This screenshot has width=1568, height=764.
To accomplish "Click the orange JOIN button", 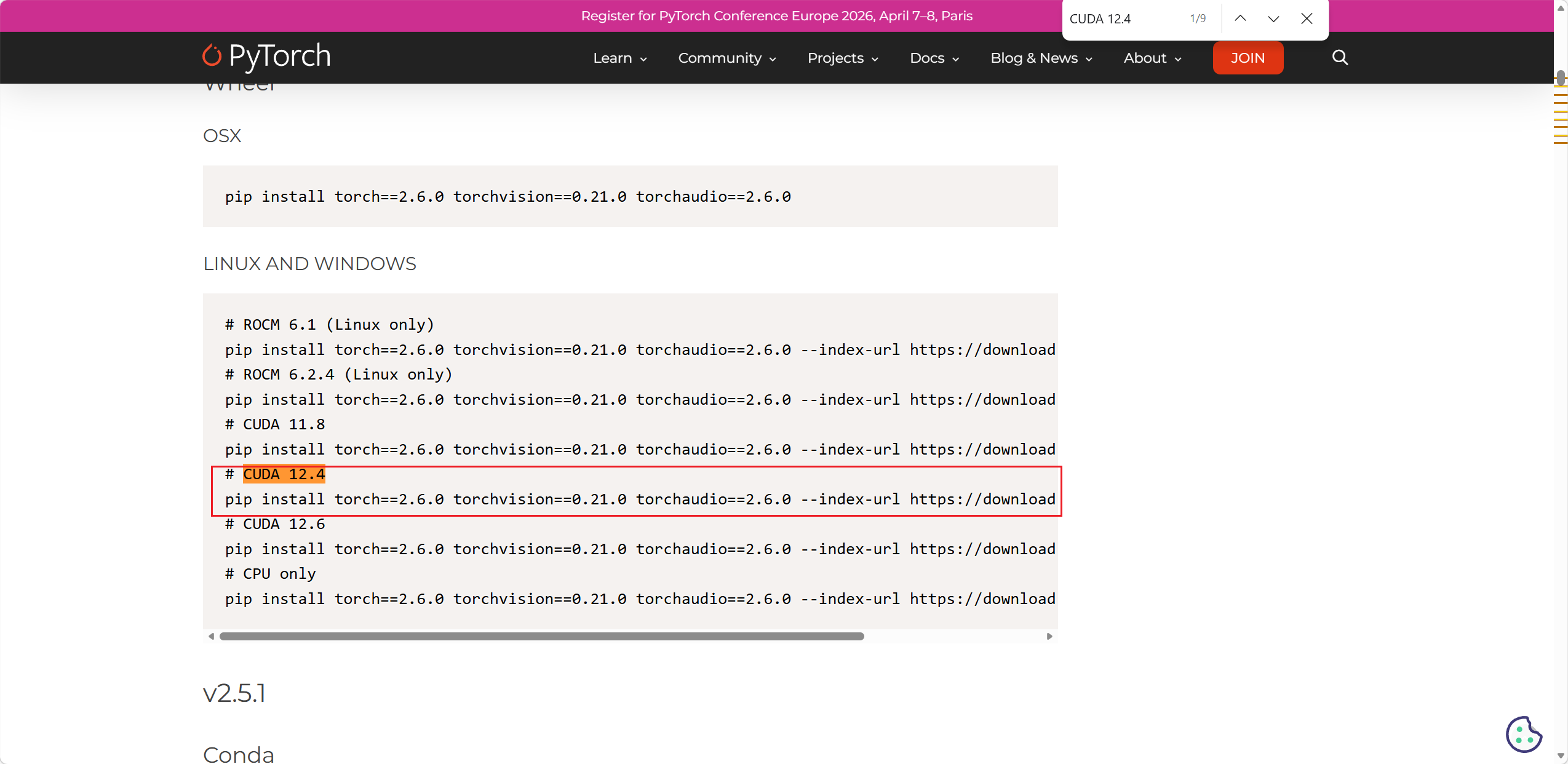I will [x=1248, y=58].
